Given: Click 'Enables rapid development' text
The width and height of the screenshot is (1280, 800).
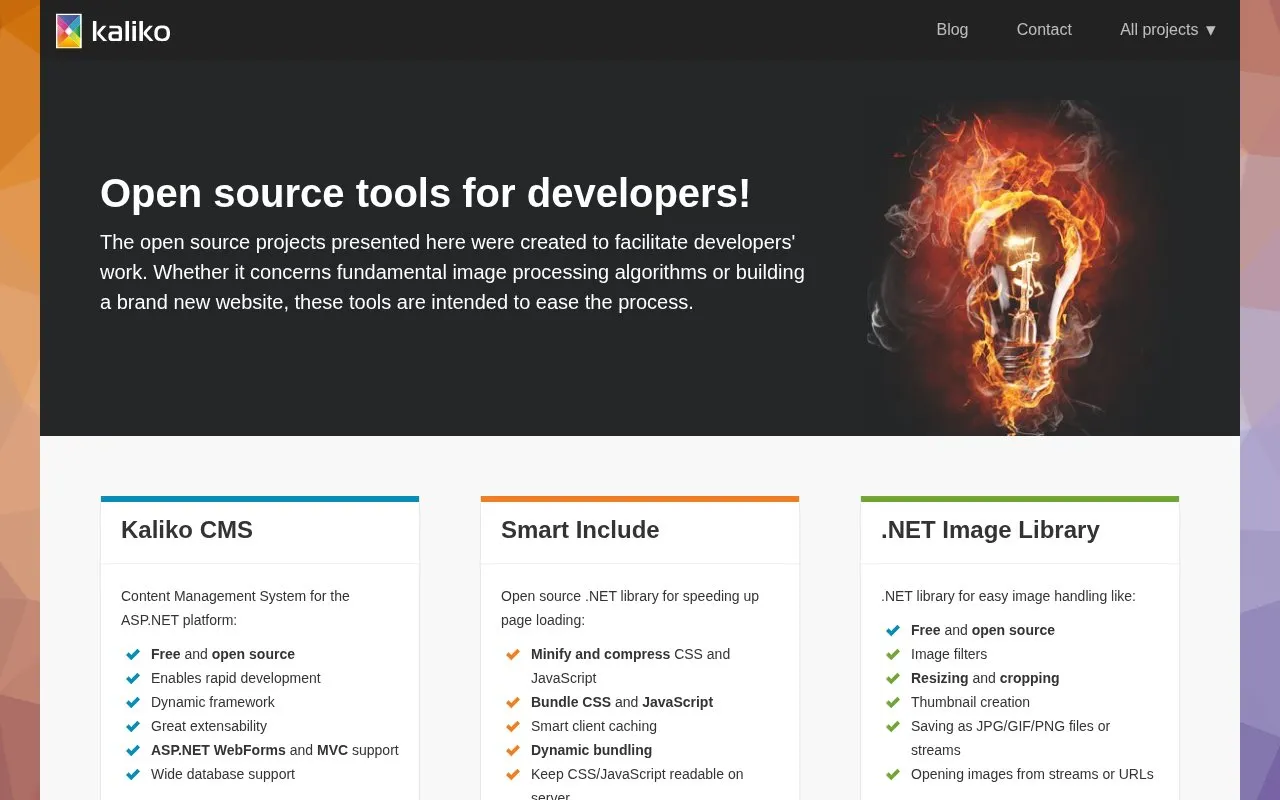Looking at the screenshot, I should click(x=236, y=678).
